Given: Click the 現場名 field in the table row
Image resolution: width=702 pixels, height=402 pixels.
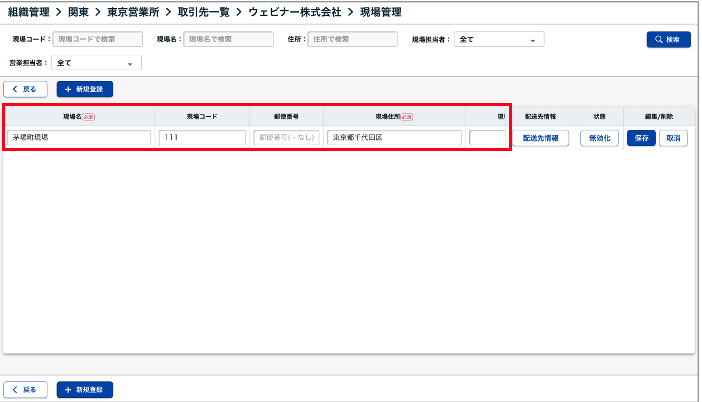Looking at the screenshot, I should coord(79,138).
